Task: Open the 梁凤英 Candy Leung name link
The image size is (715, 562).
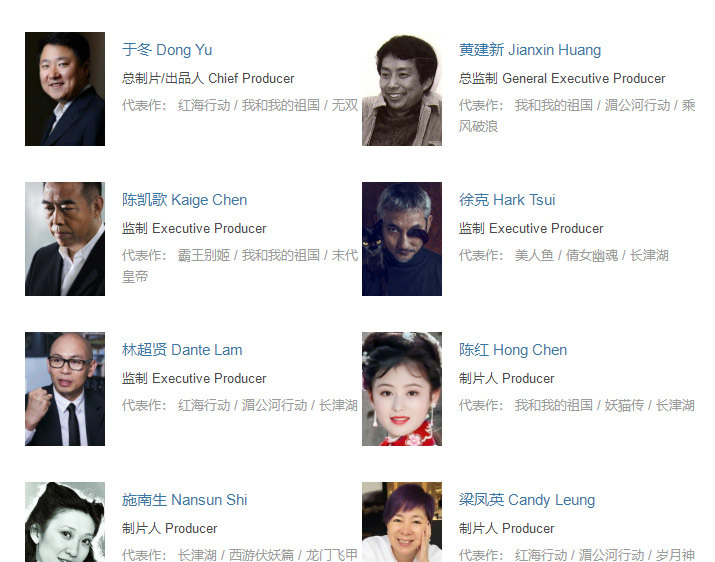Action: (527, 500)
